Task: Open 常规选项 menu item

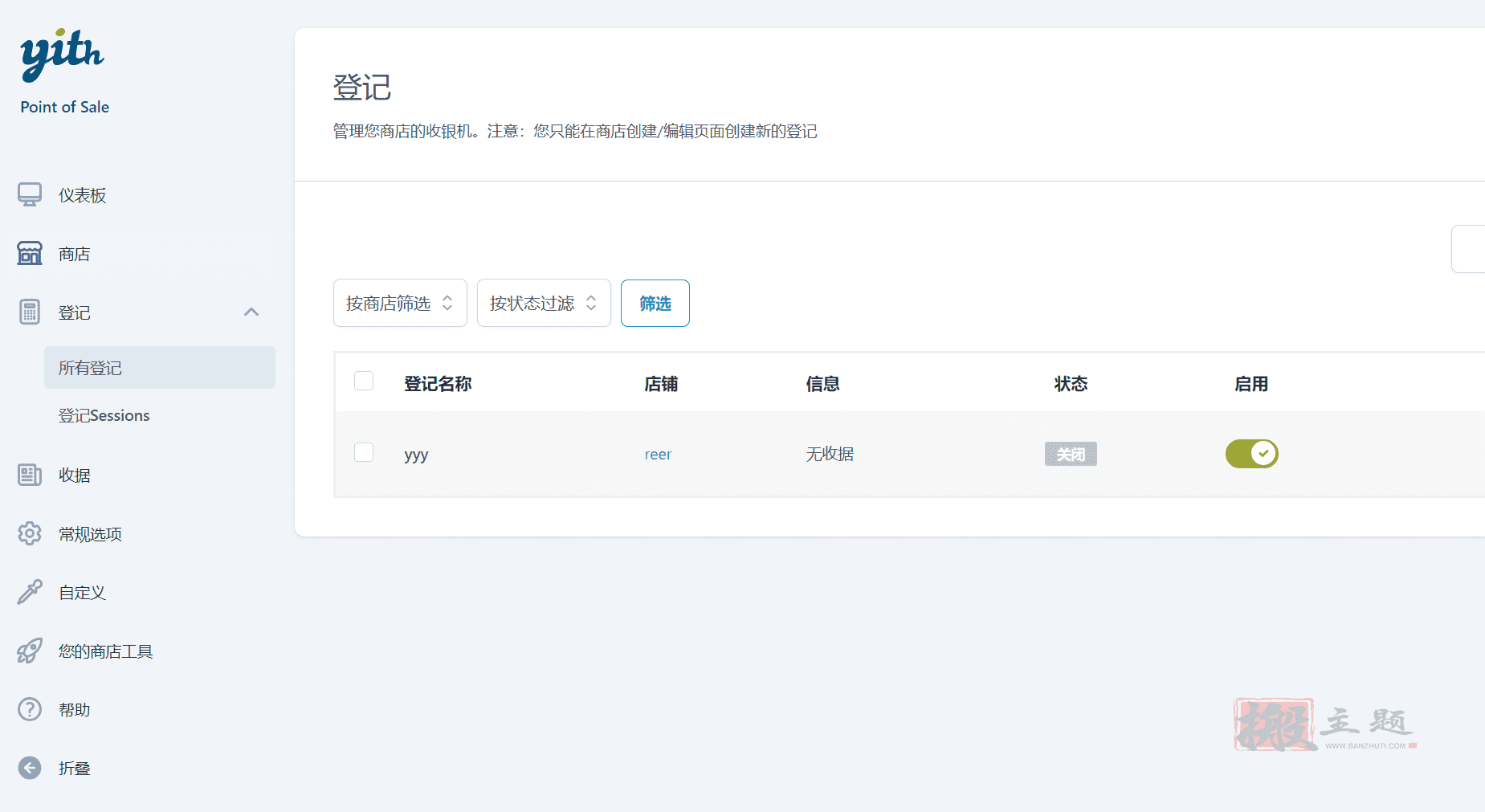Action: (x=90, y=534)
